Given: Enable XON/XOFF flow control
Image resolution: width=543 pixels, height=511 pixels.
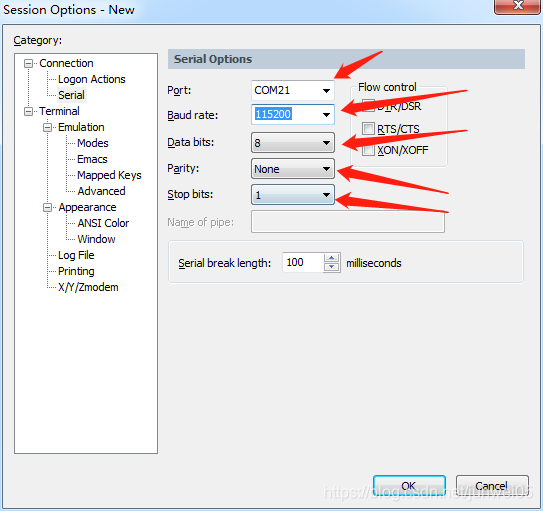Looking at the screenshot, I should point(368,150).
